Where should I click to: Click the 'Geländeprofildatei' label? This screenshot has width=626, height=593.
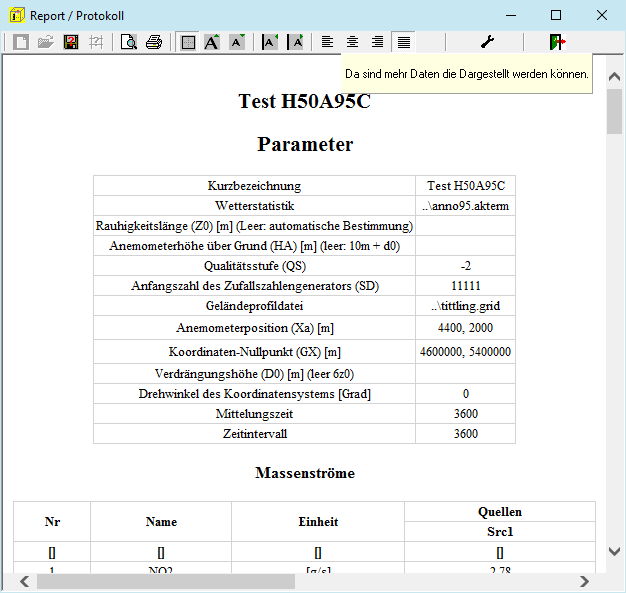pos(254,306)
